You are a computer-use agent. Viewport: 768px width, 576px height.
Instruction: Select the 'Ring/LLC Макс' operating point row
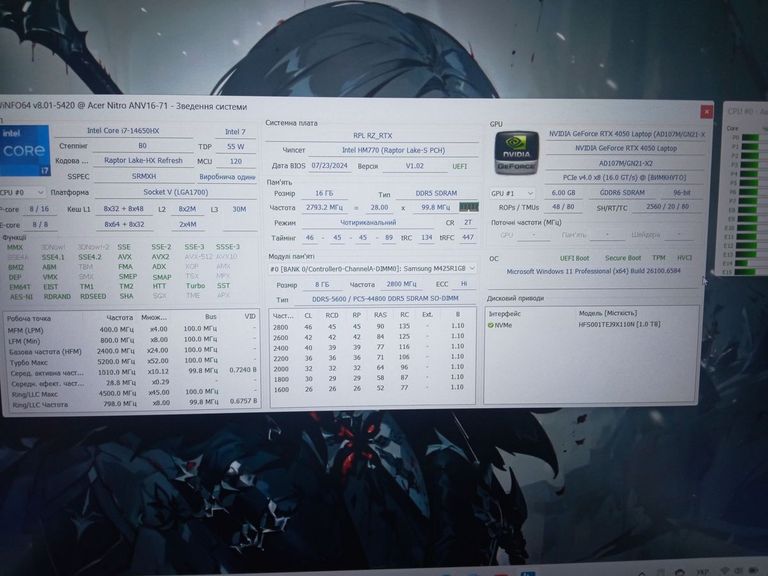[132, 393]
